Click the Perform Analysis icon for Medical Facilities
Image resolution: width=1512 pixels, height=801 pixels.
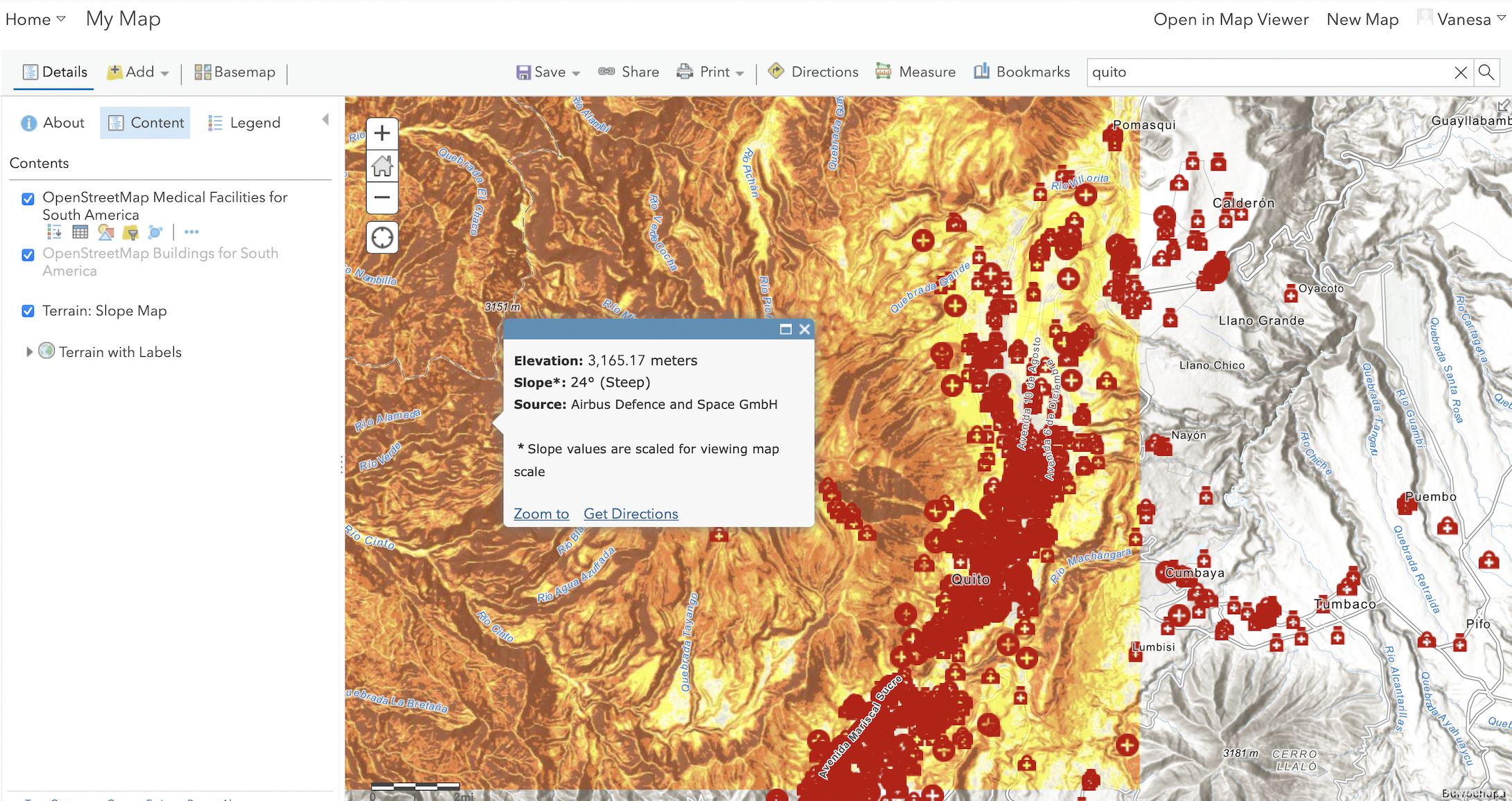point(155,232)
